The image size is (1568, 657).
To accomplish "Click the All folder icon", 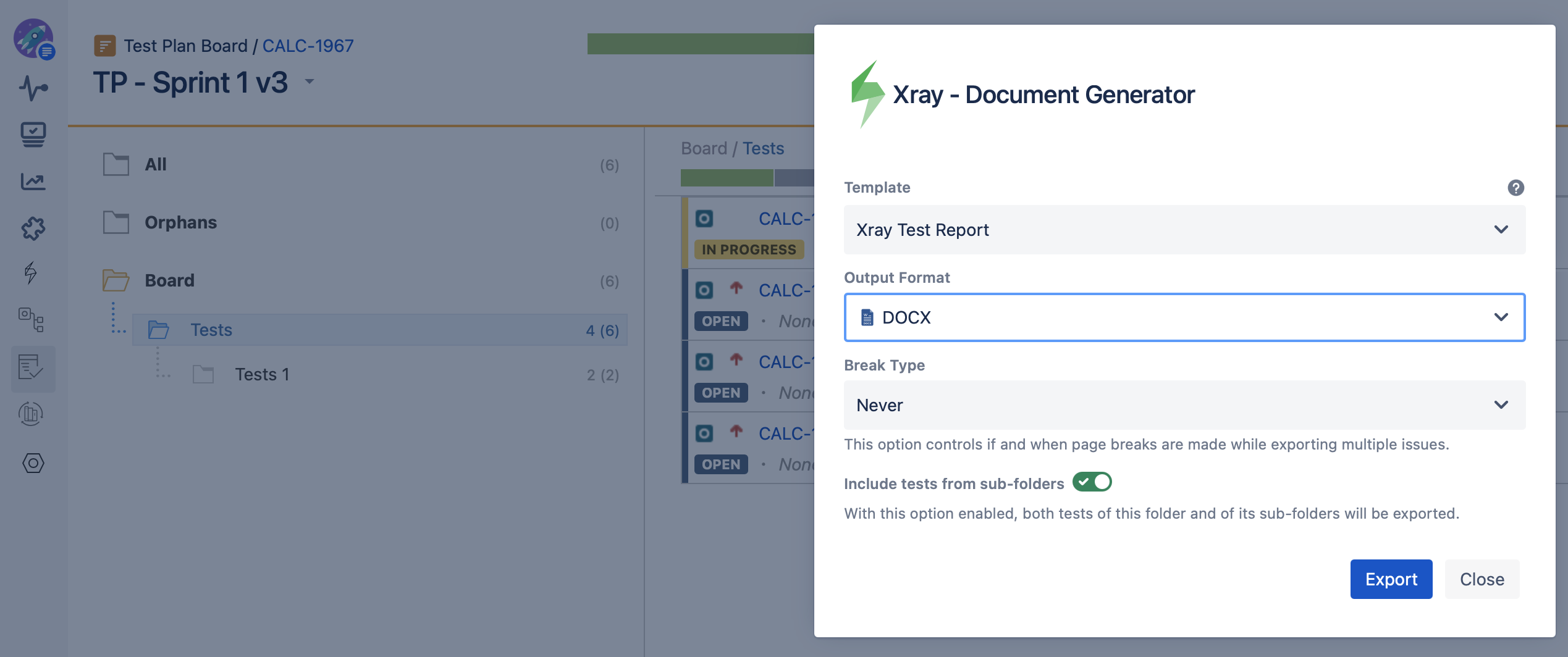I will point(116,164).
